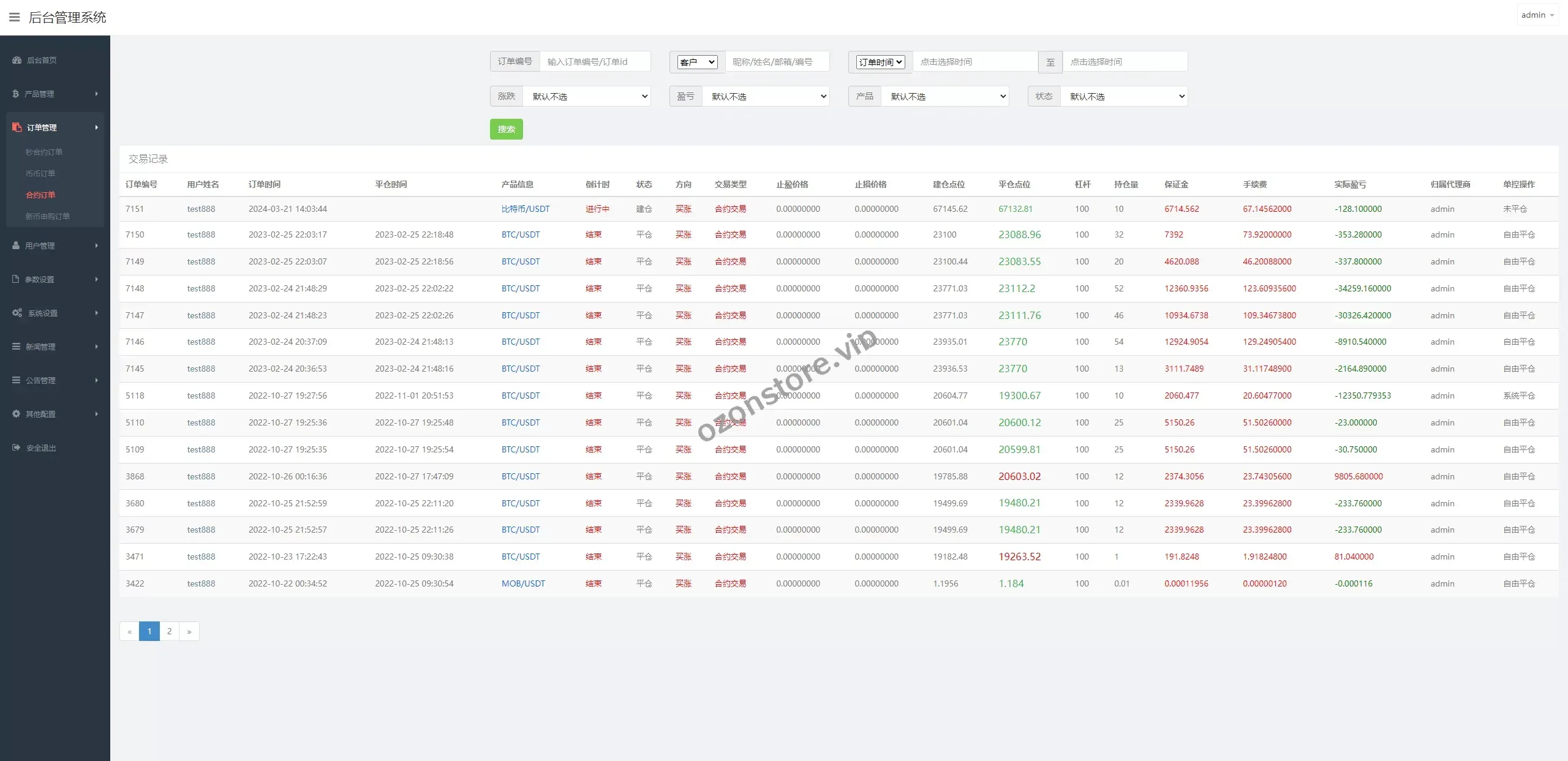Image resolution: width=1568 pixels, height=761 pixels.
Task: Open the 涨跌 dropdown filter
Action: [587, 96]
